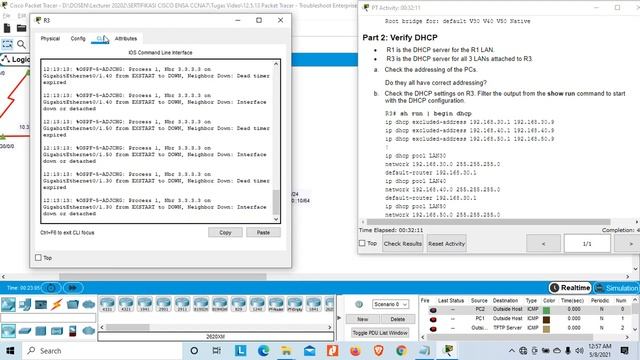Select the Switches subcategory icon

[24, 331]
